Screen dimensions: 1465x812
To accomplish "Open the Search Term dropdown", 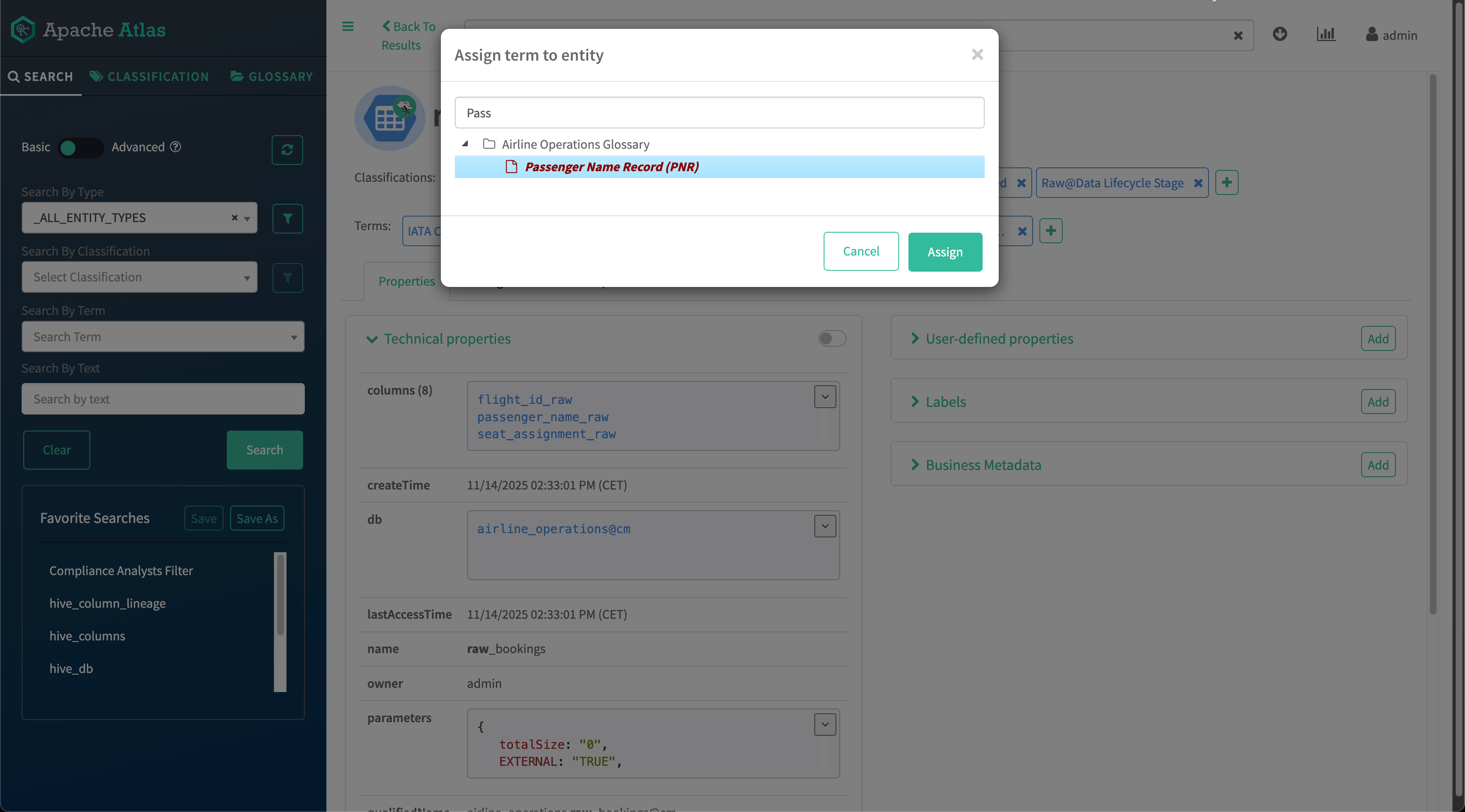I will (163, 336).
